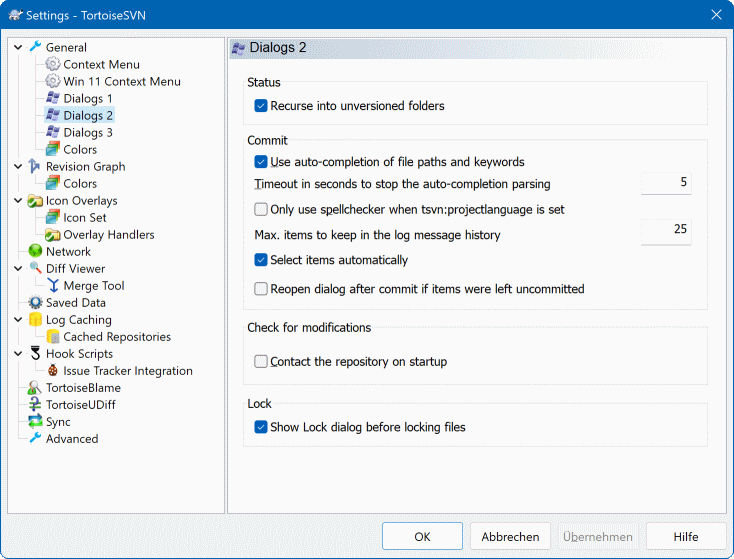The height and width of the screenshot is (559, 734).
Task: Click the Diff Viewer magnifier icon
Action: 35,268
